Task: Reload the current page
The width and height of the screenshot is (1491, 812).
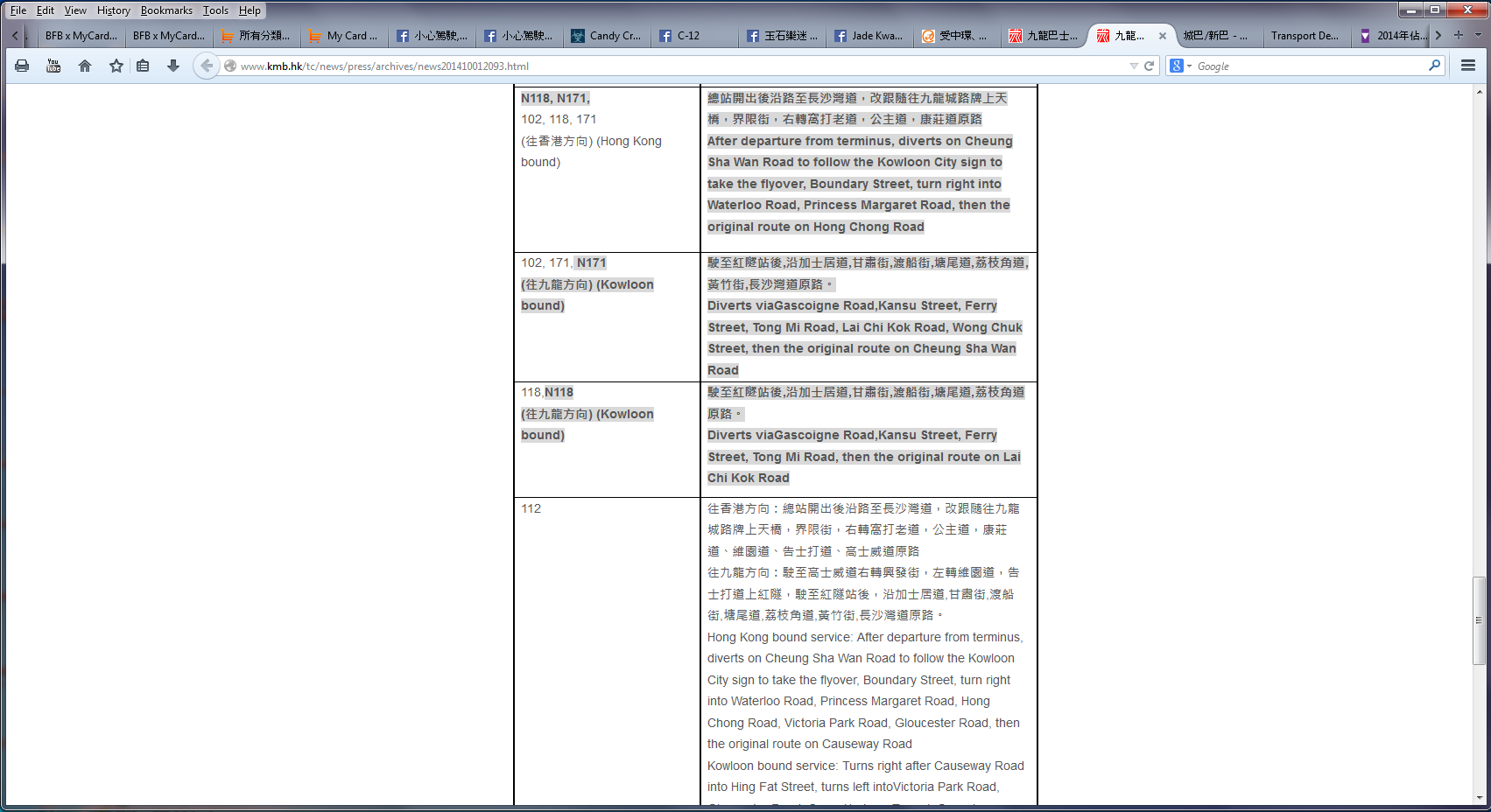Action: 1149,66
